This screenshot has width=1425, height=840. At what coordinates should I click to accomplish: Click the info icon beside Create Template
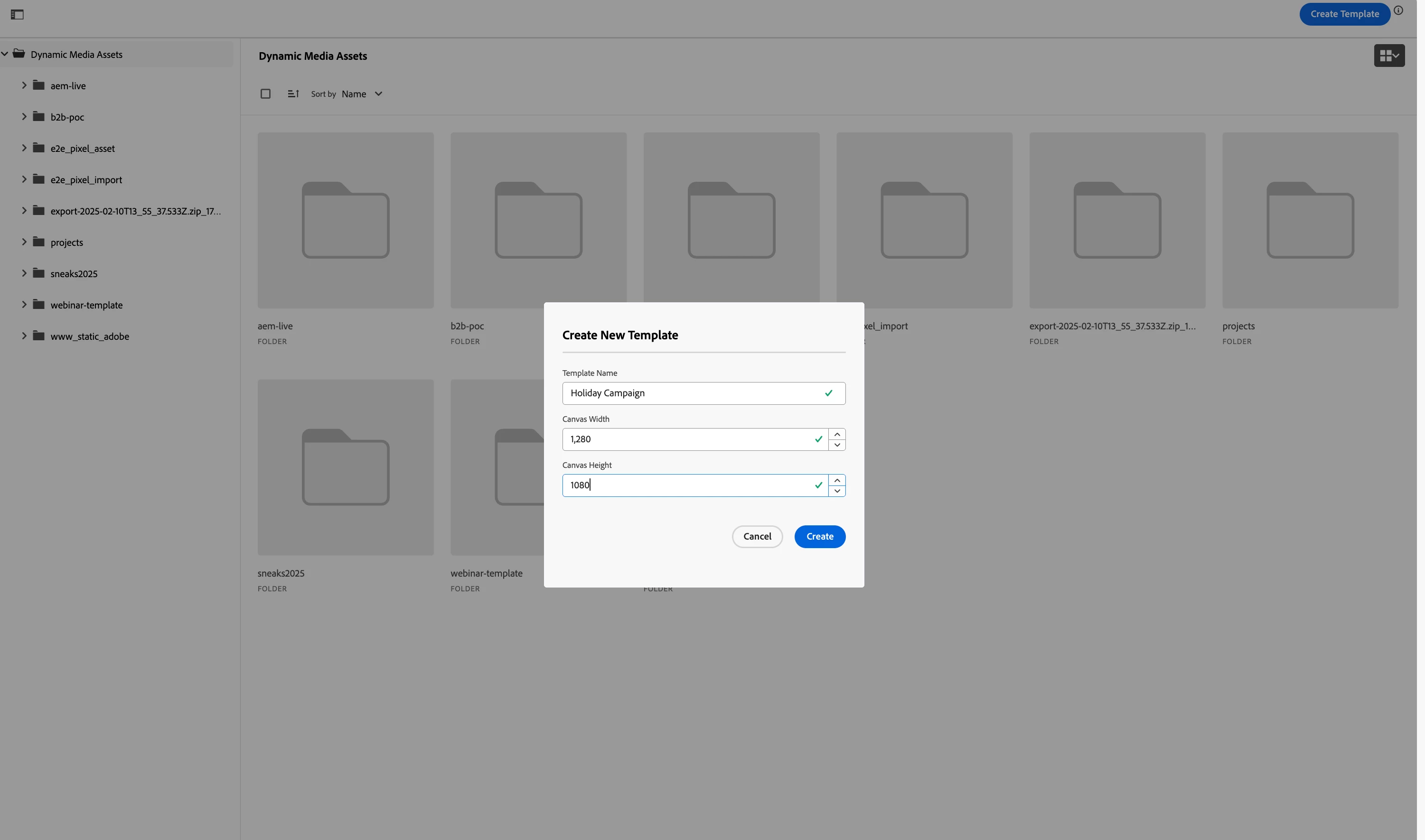[1405, 10]
